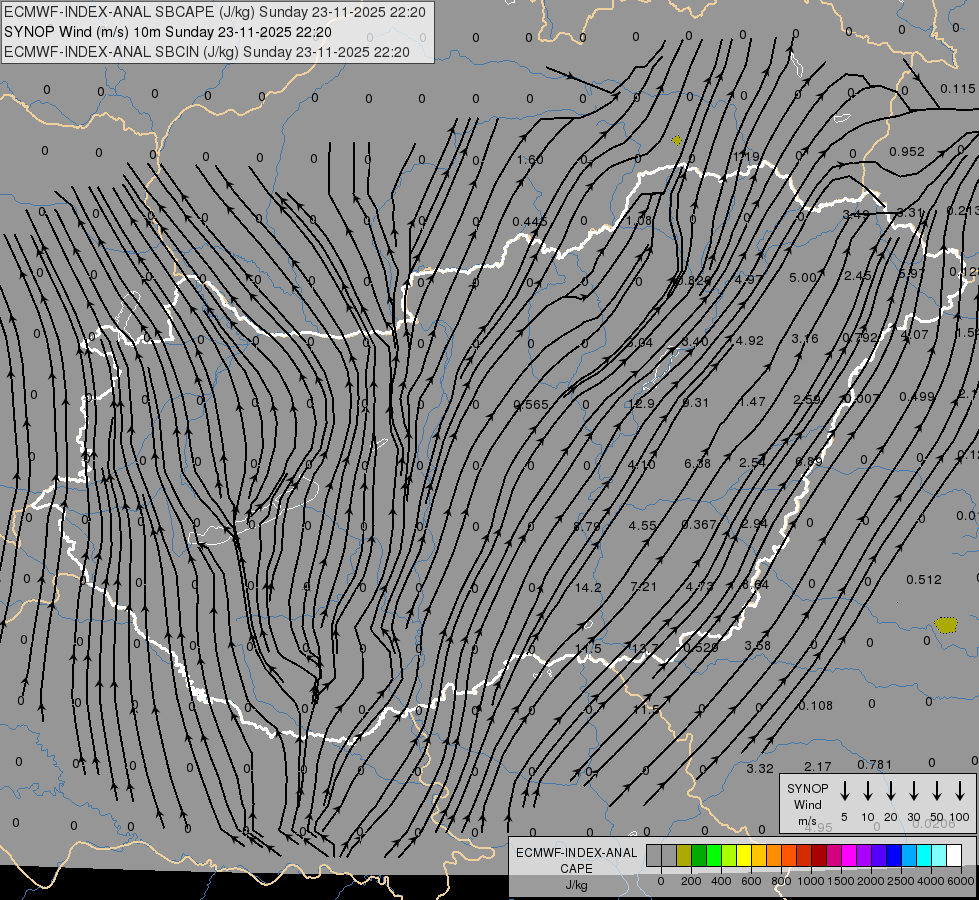Screen dimensions: 979x900
Task: Pick the dark green CAPE colorbar swatch
Action: 699,856
